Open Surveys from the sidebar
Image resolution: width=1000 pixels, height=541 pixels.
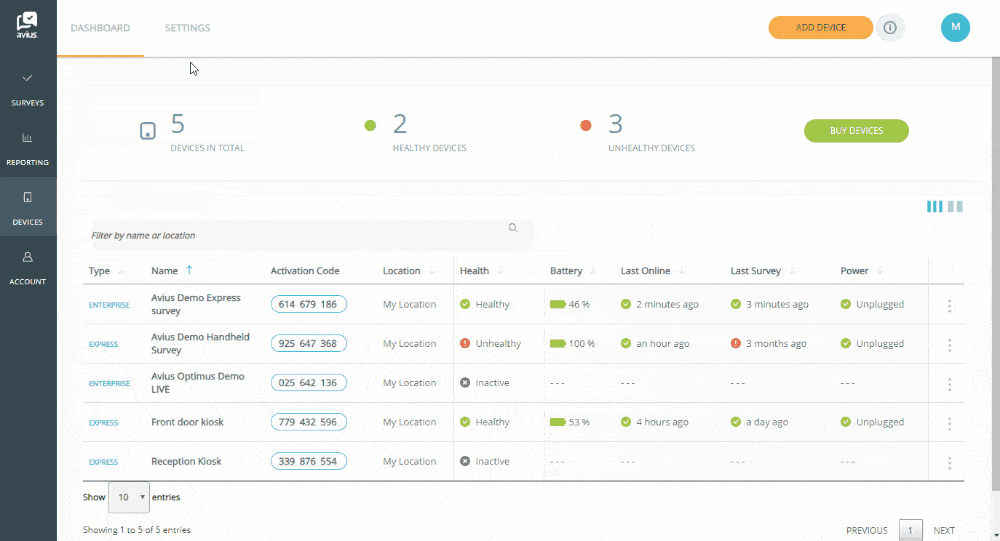(x=28, y=89)
